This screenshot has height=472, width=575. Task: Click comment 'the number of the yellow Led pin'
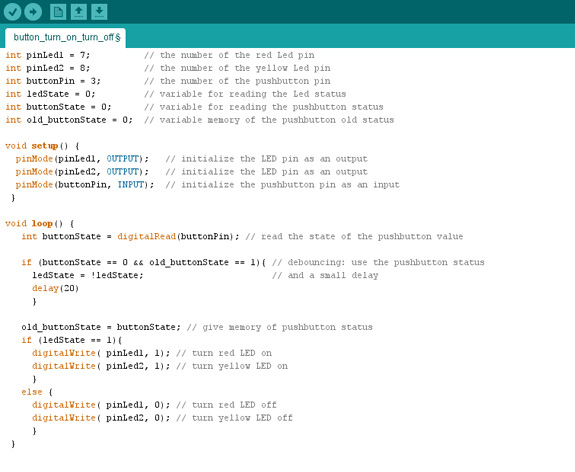[x=245, y=68]
